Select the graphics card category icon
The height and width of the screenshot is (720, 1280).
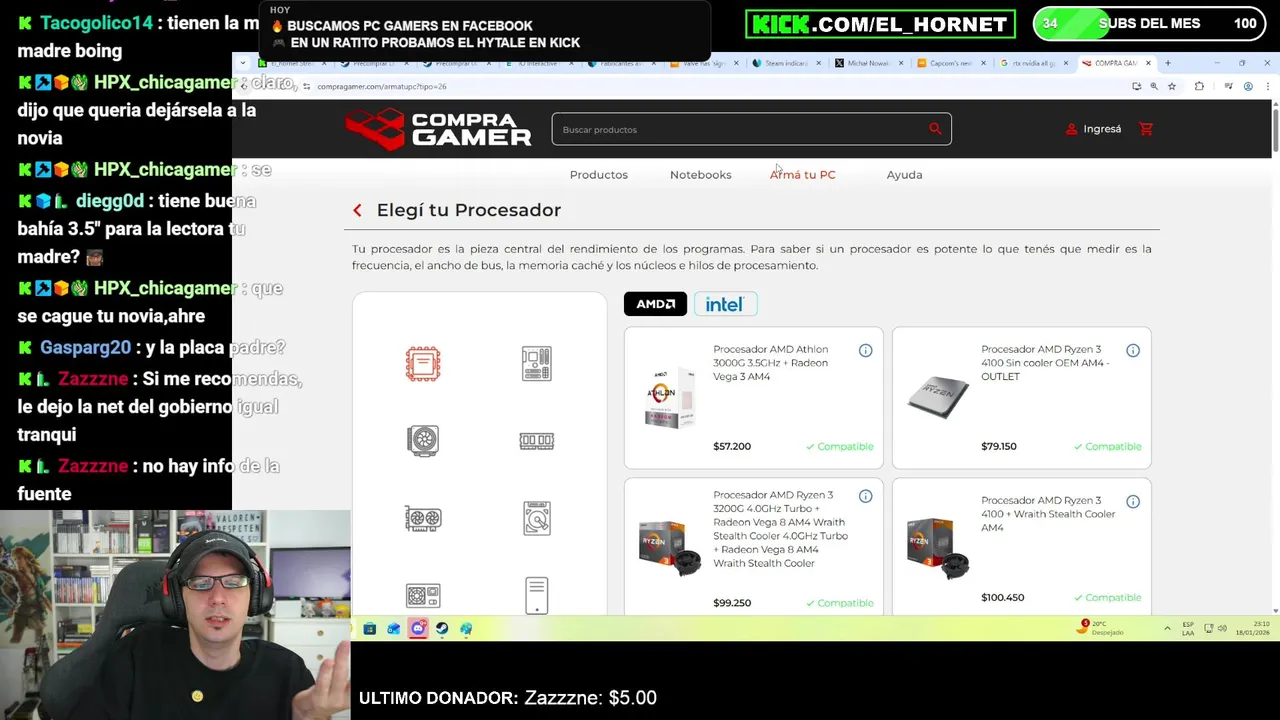(x=423, y=519)
